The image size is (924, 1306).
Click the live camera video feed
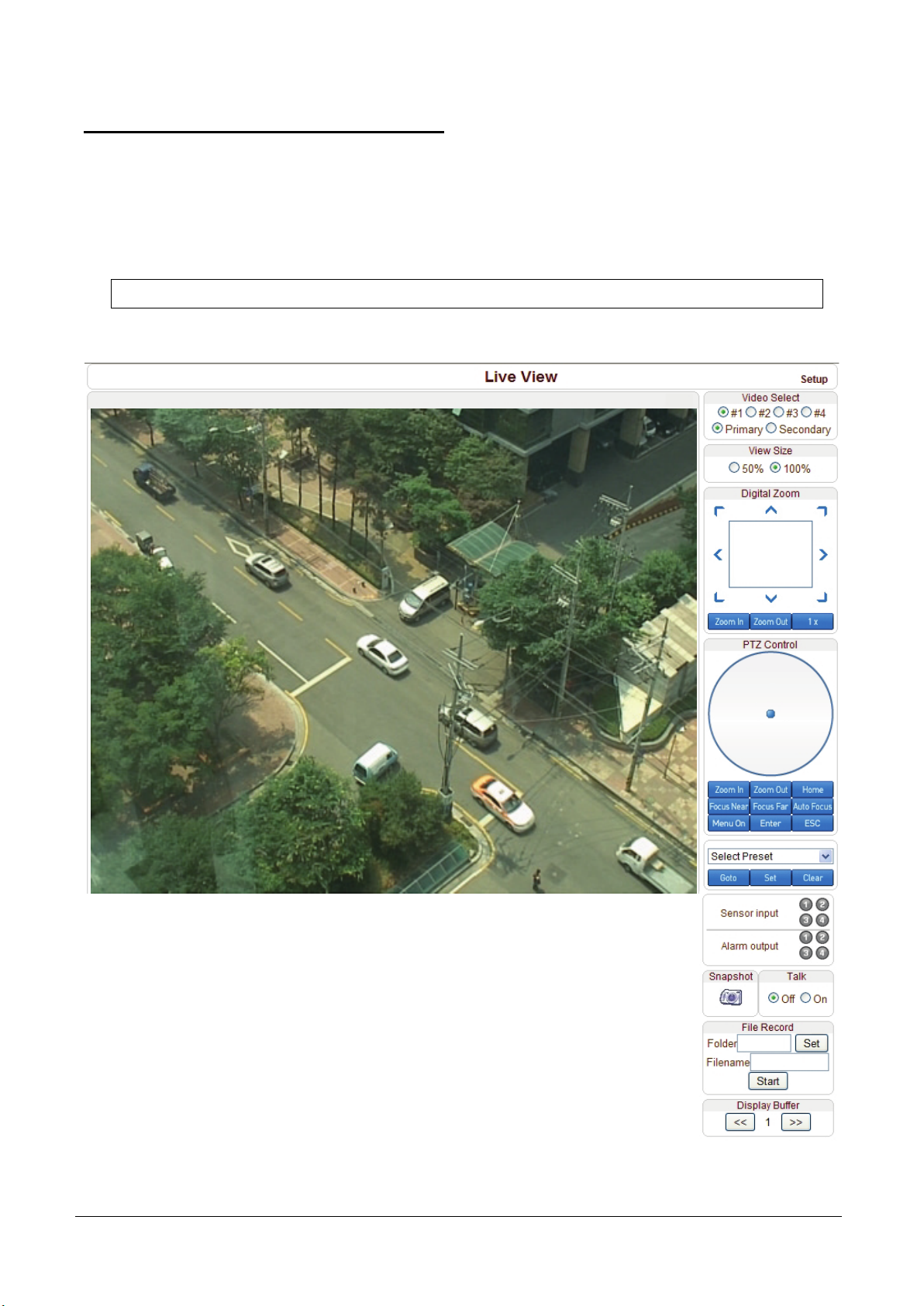click(394, 651)
